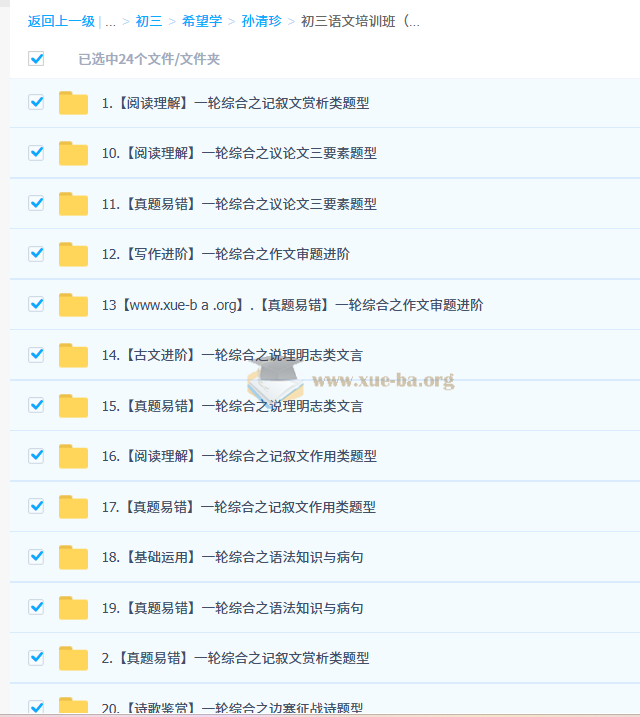Uncheck the checkbox for 15 真题易错
The width and height of the screenshot is (640, 717).
coord(37,405)
